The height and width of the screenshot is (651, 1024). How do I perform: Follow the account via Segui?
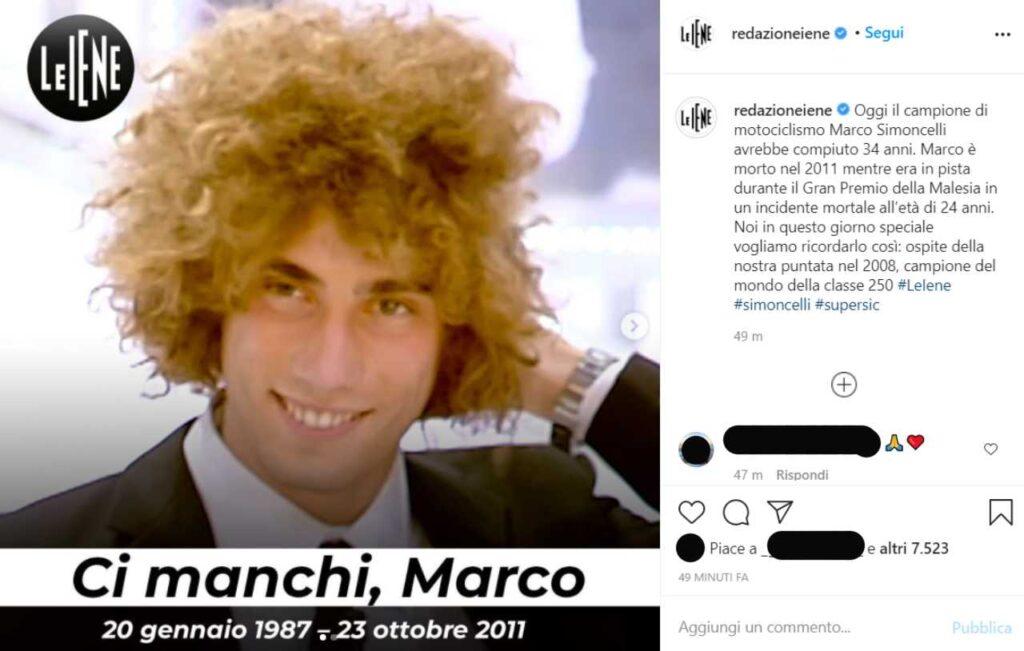click(x=884, y=33)
